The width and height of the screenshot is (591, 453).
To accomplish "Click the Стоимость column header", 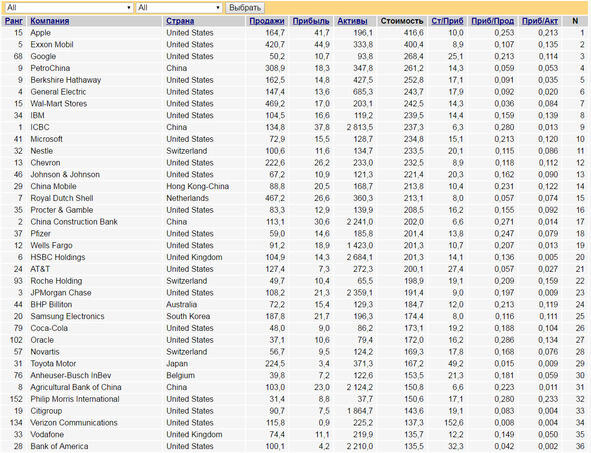I will (402, 21).
